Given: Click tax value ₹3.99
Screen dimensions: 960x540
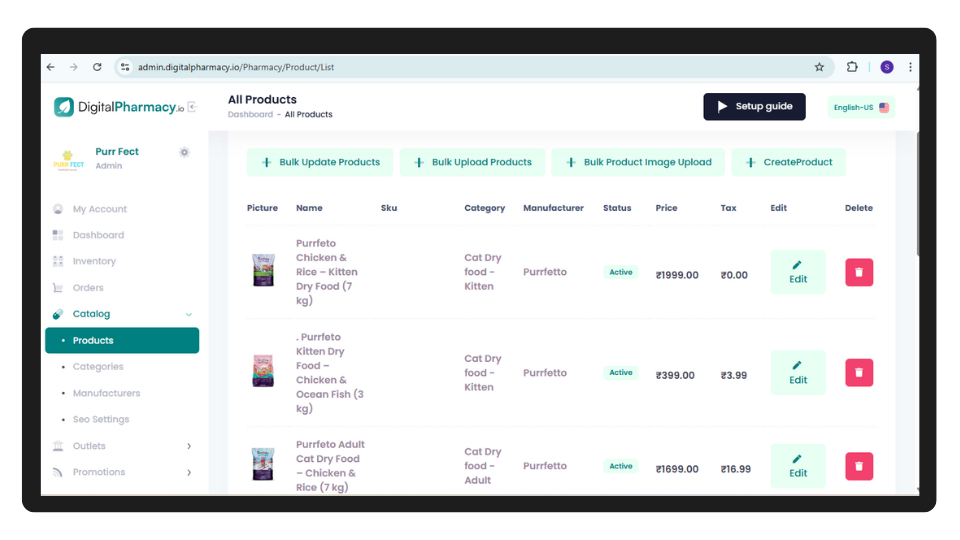Looking at the screenshot, I should coord(733,376).
